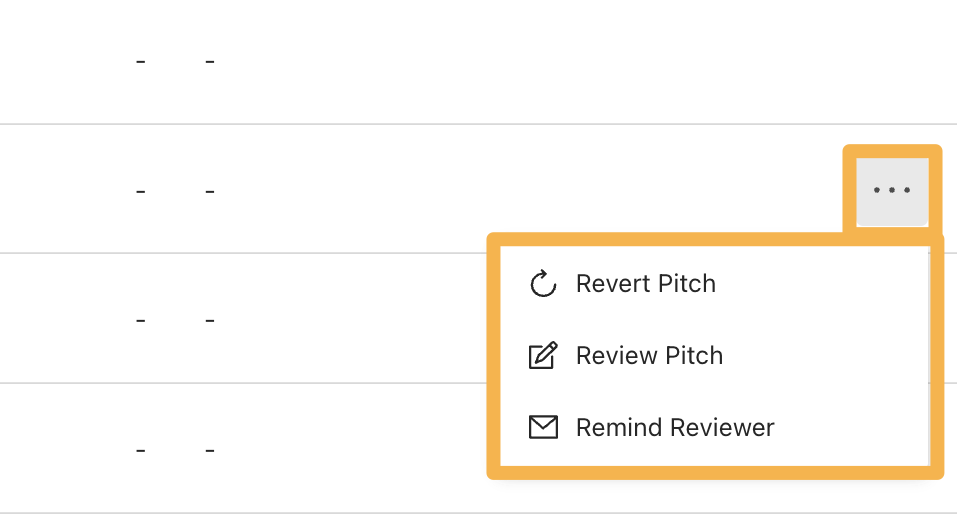Click the left dash in the topmost row
Screen dimensions: 978x530
pyautogui.click(x=140, y=62)
